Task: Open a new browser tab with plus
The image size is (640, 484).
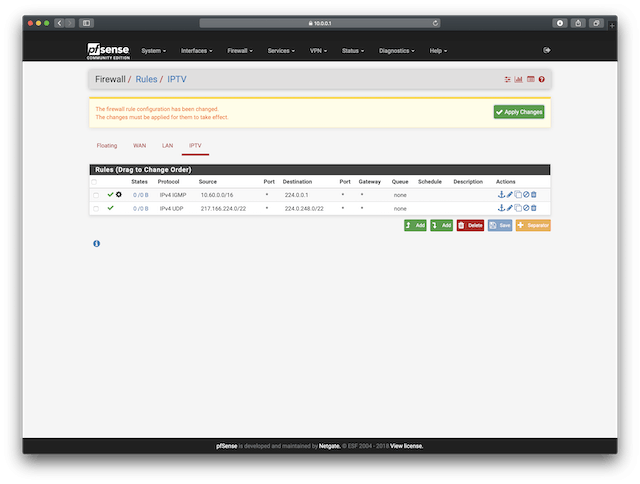Action: click(612, 26)
